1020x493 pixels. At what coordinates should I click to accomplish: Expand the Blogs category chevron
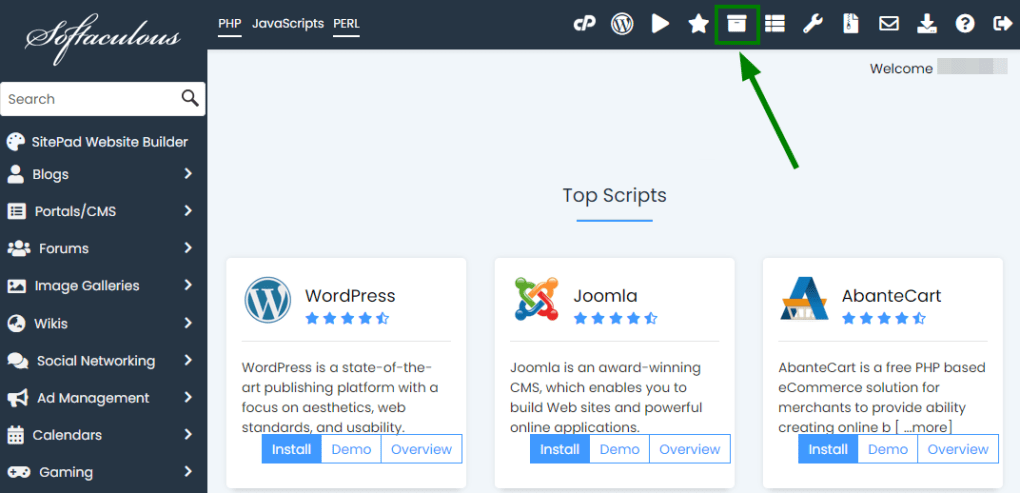[188, 174]
